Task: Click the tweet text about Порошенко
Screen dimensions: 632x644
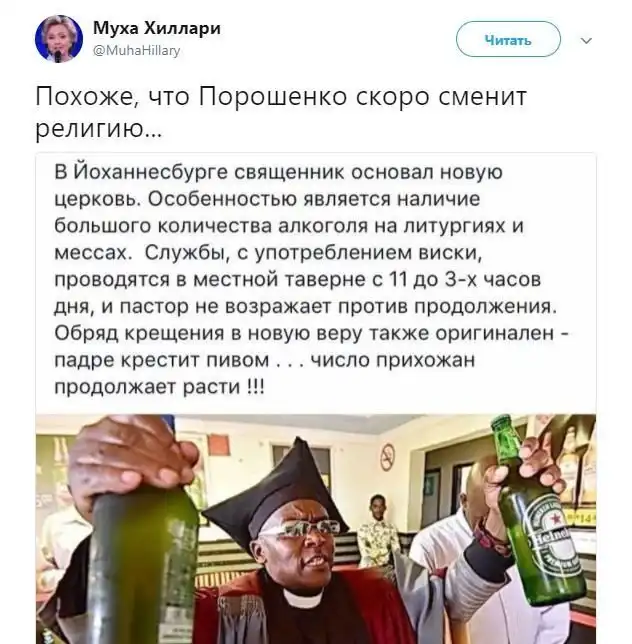Action: pos(281,112)
